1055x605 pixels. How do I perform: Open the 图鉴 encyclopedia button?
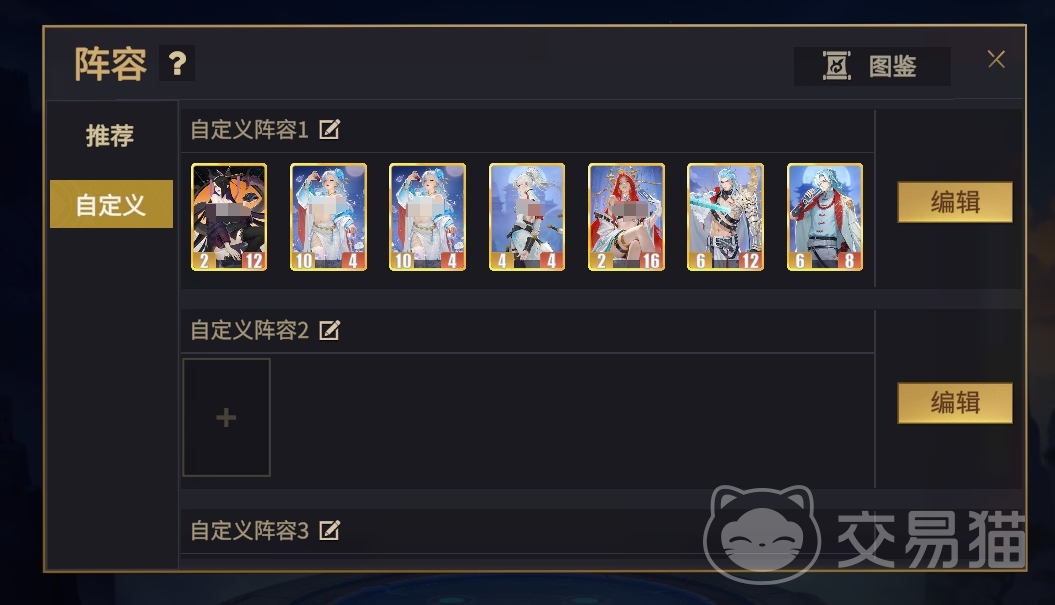point(872,66)
